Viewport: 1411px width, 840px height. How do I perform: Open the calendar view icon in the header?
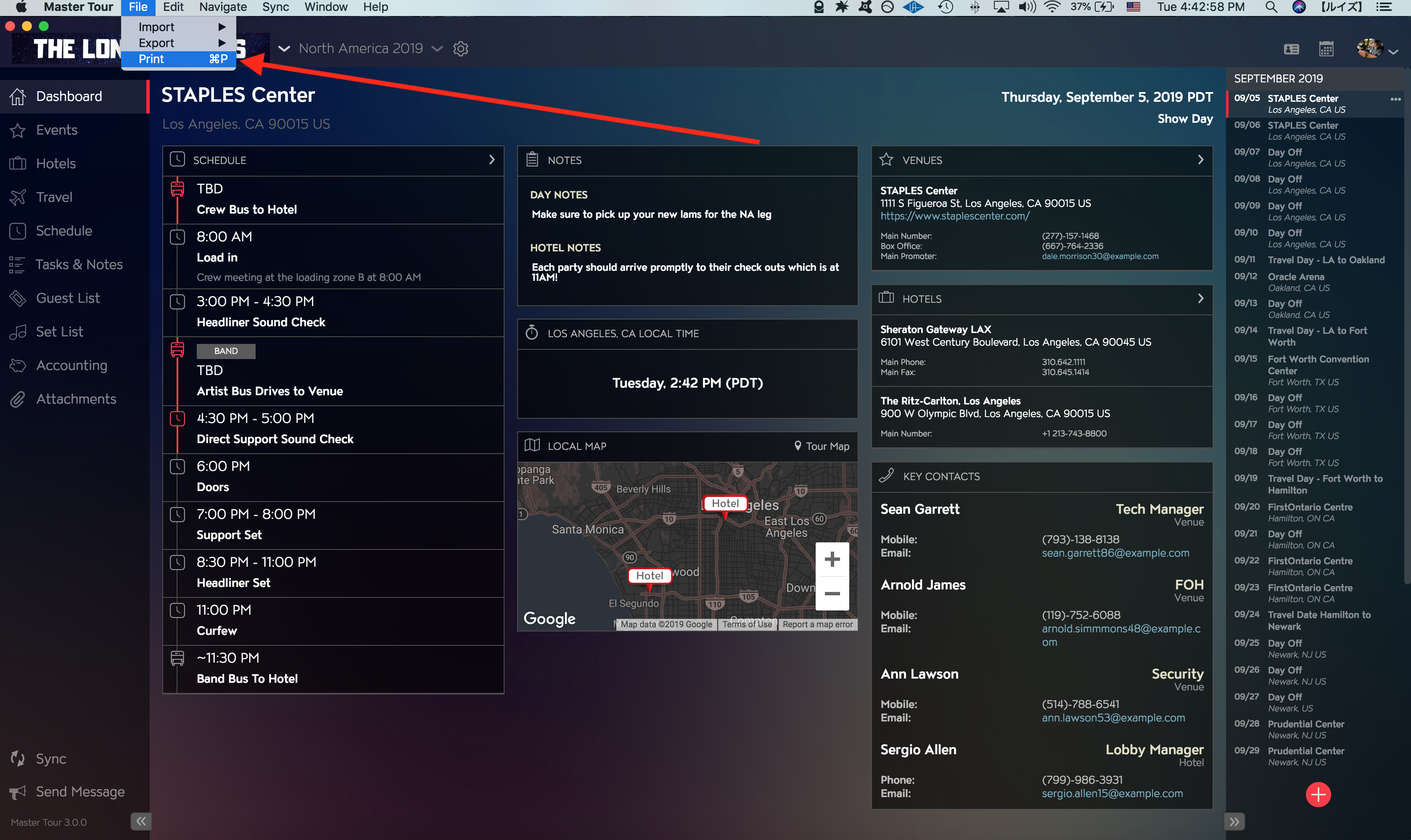click(x=1326, y=49)
